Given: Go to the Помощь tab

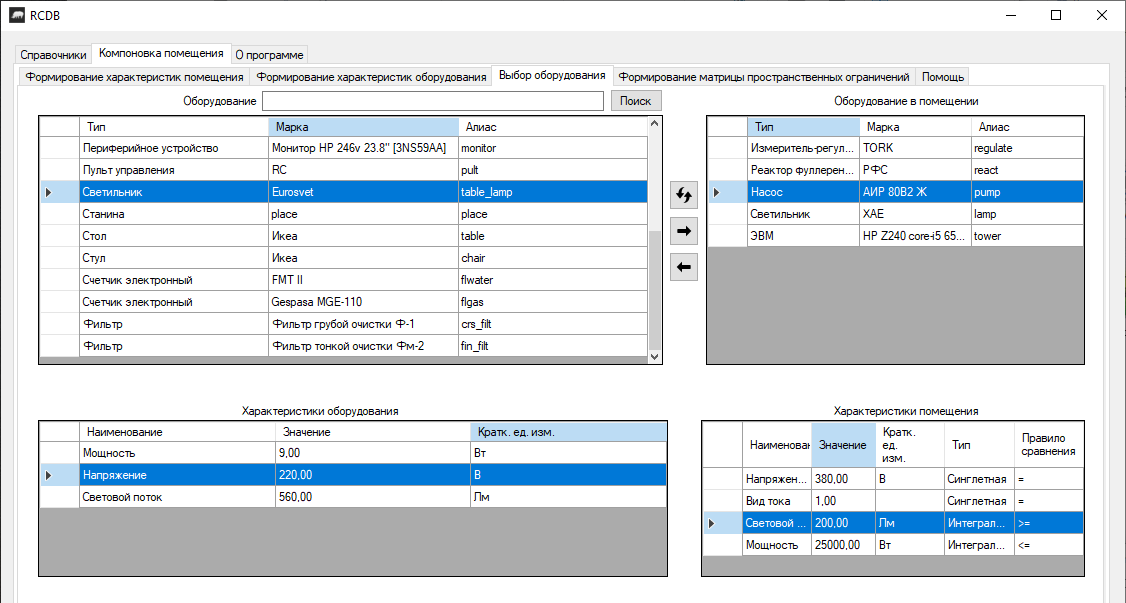Looking at the screenshot, I should pyautogui.click(x=942, y=77).
